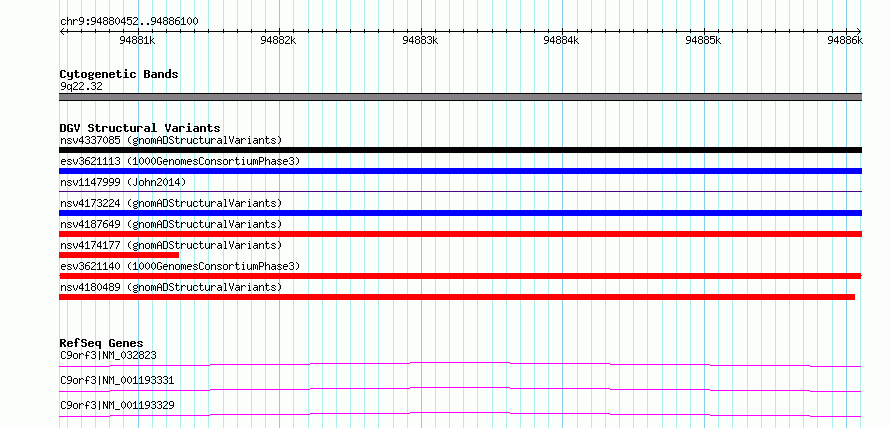This screenshot has height=428, width=890.
Task: Click the 94883k ruler tick label
Action: click(x=420, y=40)
